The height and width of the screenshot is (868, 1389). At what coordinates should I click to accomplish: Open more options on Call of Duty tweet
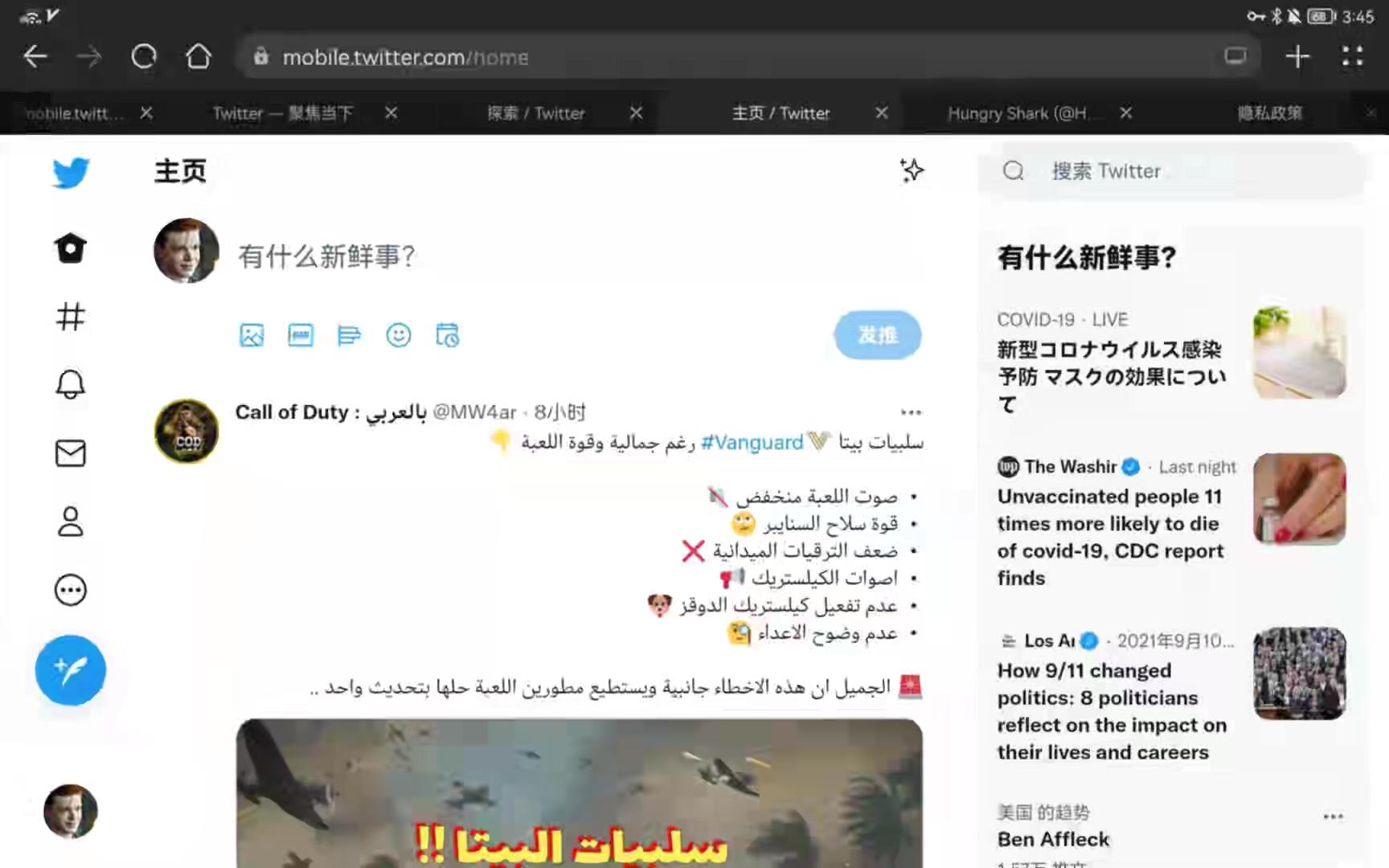coord(911,412)
